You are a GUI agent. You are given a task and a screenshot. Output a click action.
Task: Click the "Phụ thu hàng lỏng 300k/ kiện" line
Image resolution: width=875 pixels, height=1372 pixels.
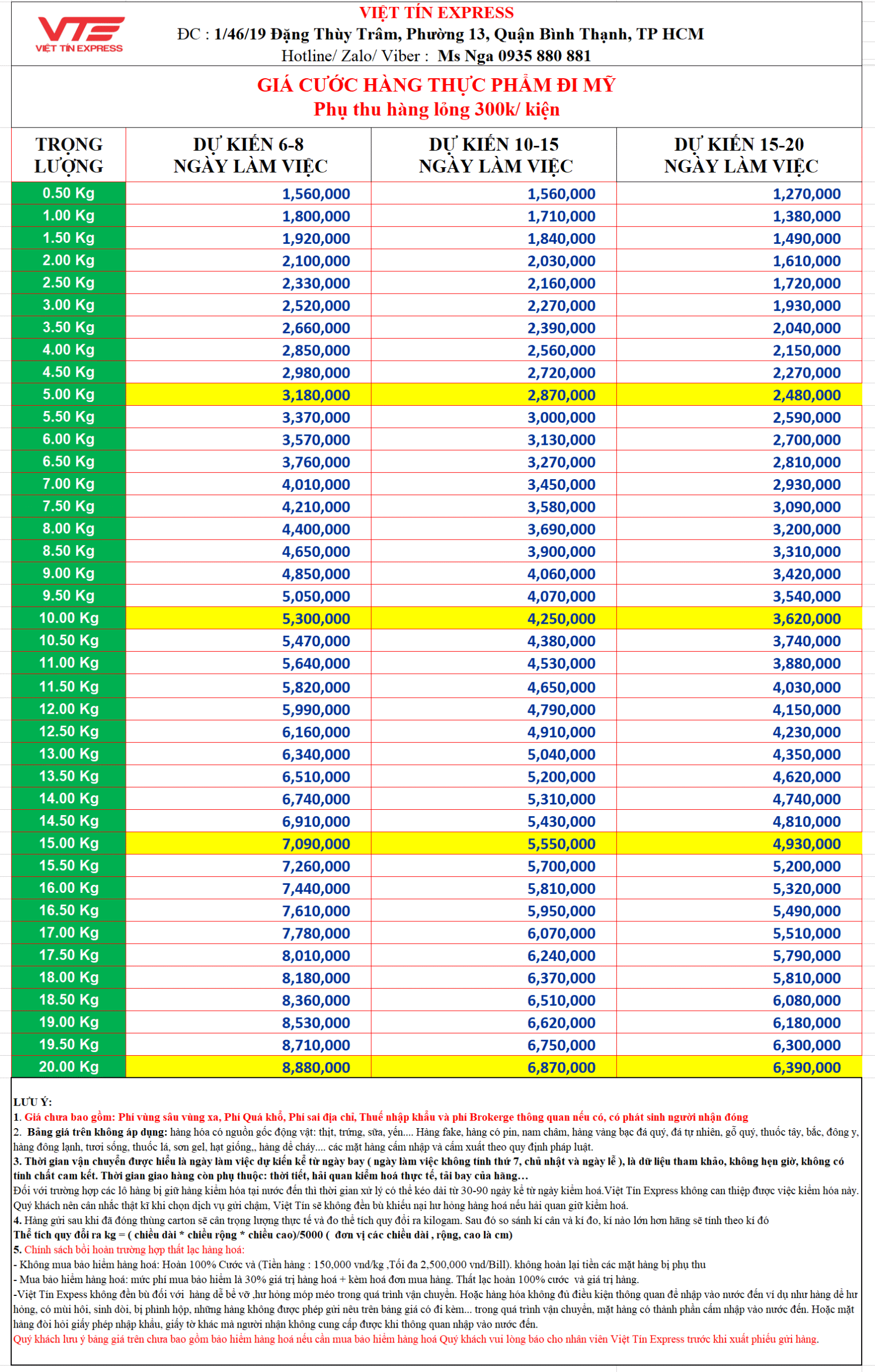point(436,109)
